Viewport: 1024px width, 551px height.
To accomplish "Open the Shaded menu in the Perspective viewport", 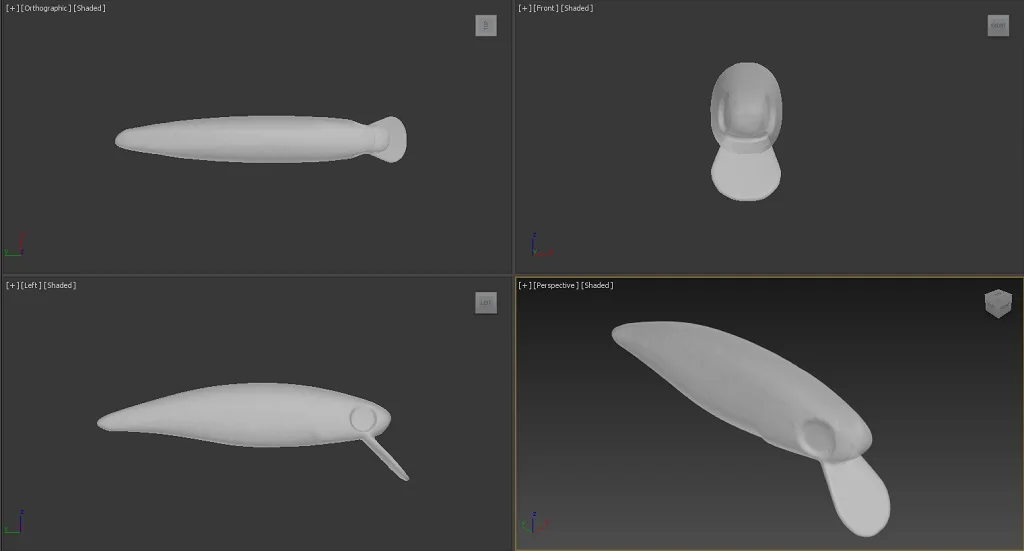I will tap(597, 286).
